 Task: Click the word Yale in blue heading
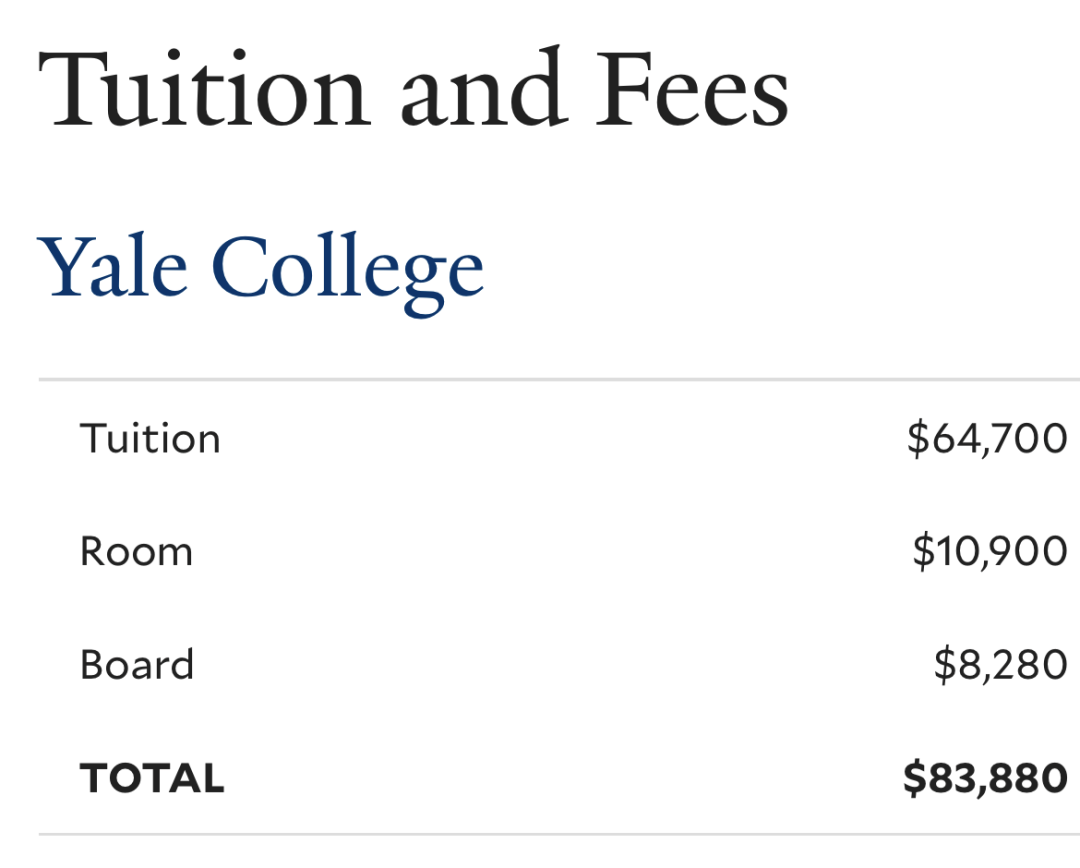(112, 267)
